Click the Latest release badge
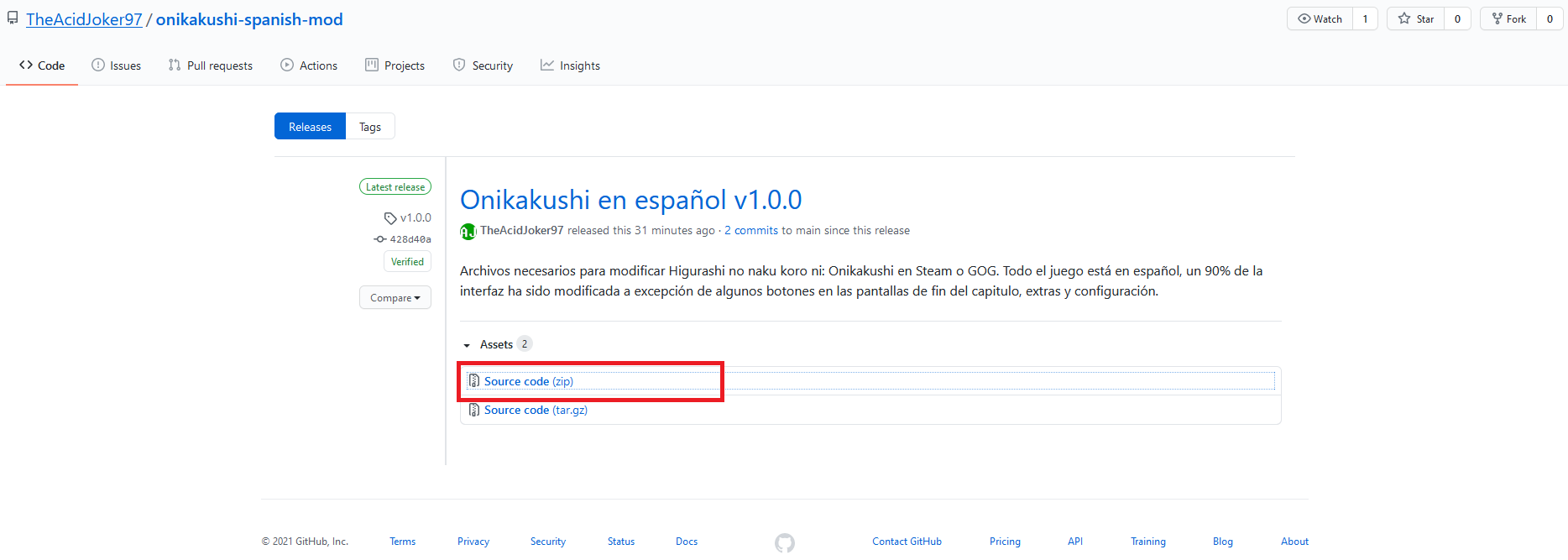This screenshot has width=1568, height=560. pos(395,187)
